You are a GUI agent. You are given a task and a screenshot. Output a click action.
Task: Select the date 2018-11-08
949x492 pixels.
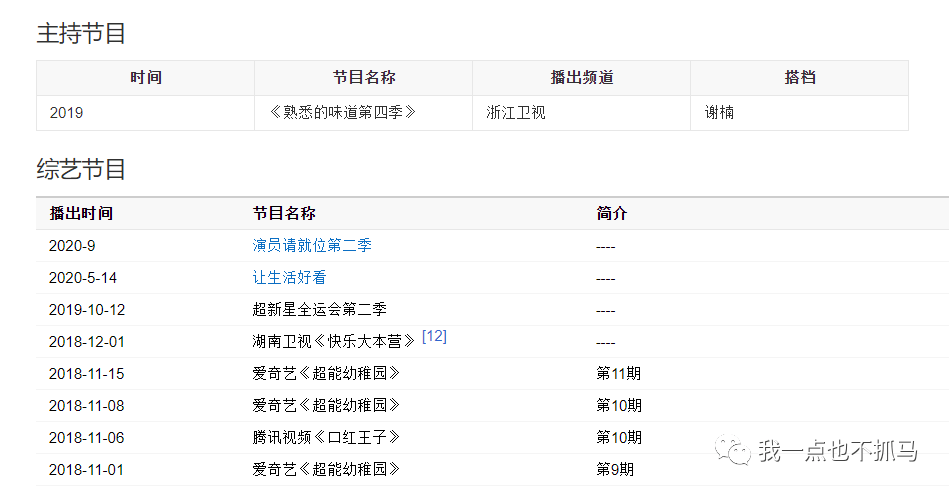[87, 406]
